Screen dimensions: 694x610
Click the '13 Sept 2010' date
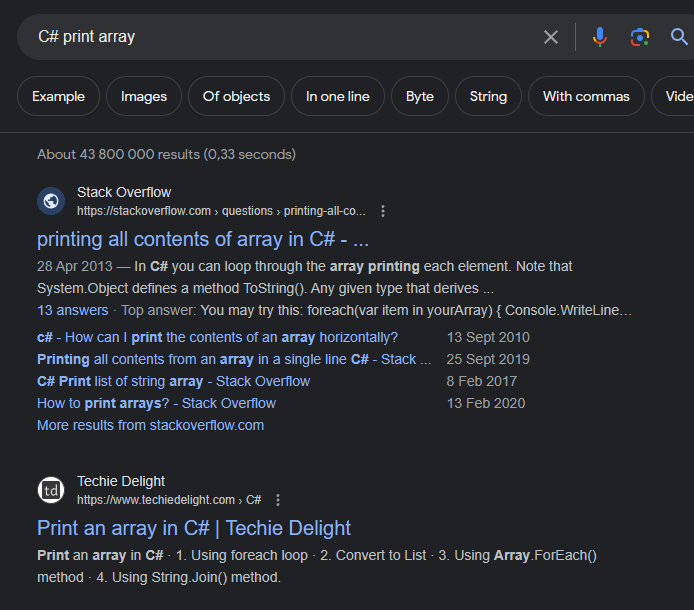pos(488,337)
